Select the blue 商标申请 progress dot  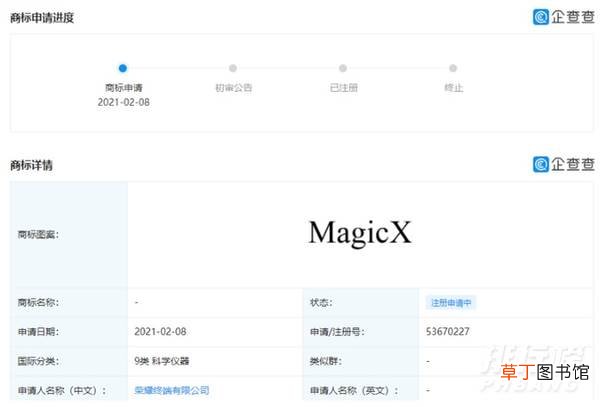pyautogui.click(x=123, y=68)
